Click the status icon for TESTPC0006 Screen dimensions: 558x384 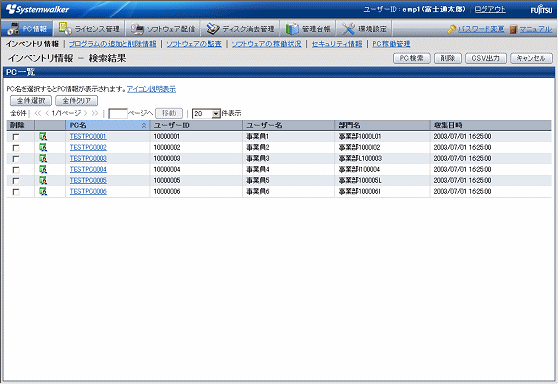[x=43, y=191]
